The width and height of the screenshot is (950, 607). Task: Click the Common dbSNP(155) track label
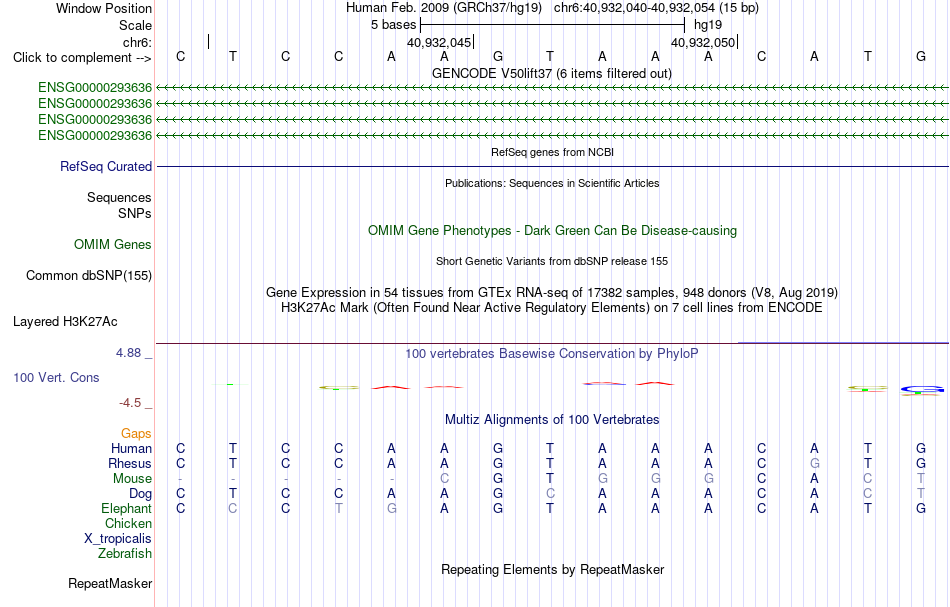click(89, 275)
